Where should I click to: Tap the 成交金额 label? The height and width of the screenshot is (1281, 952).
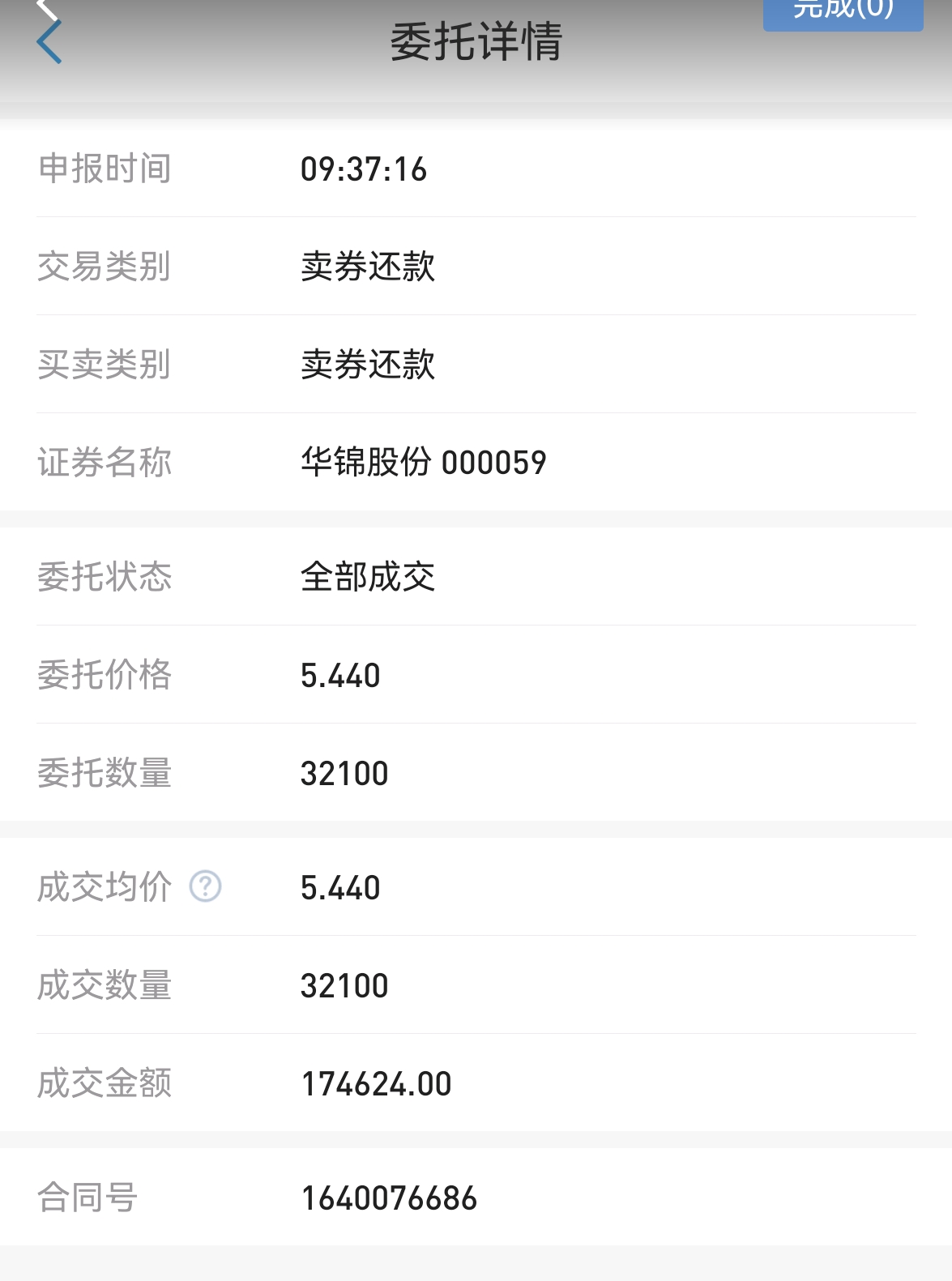[x=105, y=1083]
